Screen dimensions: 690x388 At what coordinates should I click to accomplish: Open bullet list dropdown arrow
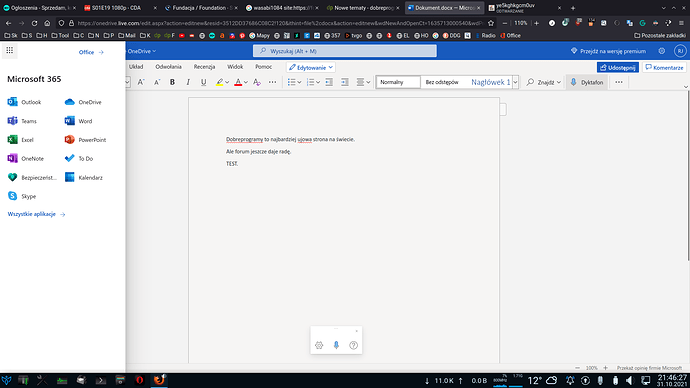299,82
